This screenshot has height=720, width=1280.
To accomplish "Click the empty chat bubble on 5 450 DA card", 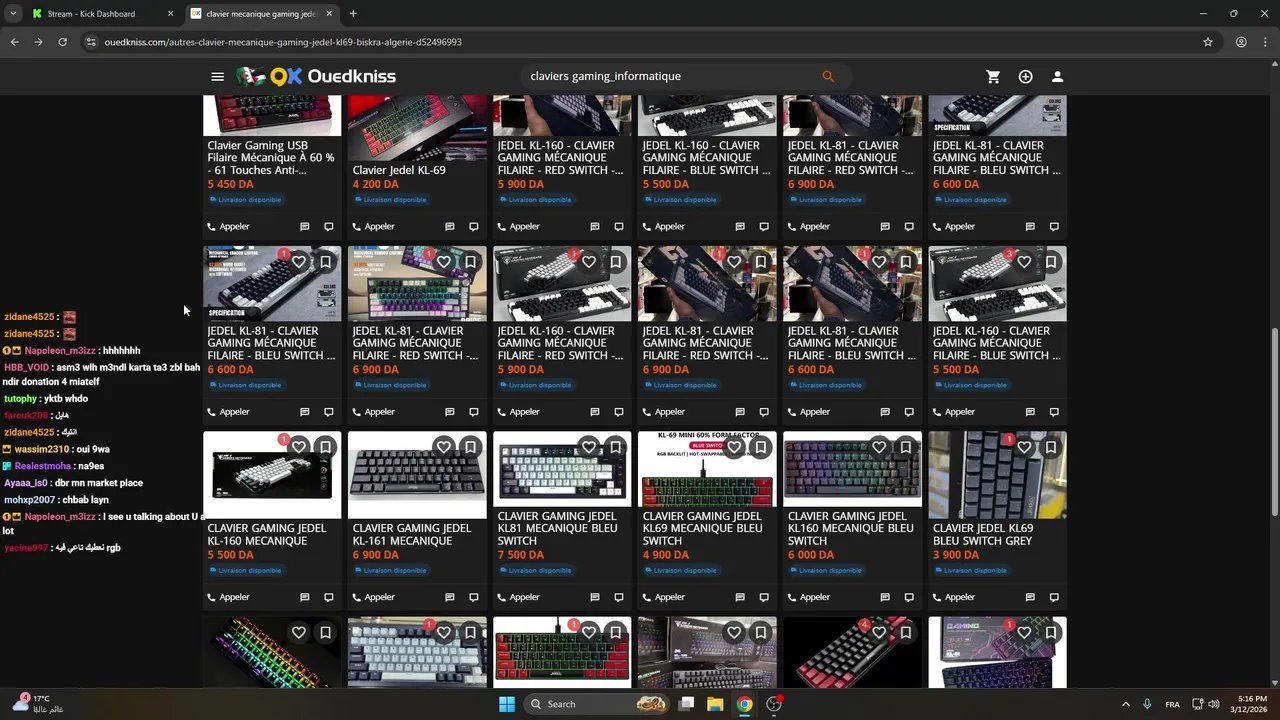I will coord(329,226).
